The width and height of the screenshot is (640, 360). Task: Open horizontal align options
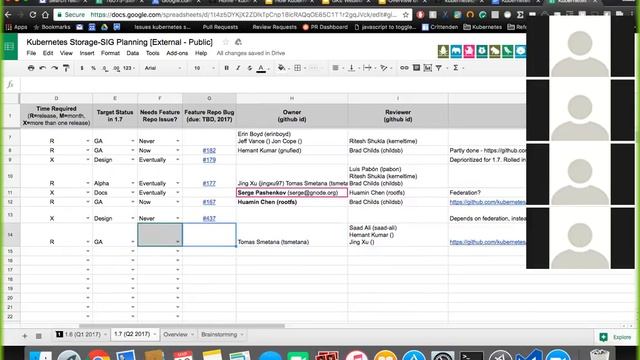click(x=335, y=68)
